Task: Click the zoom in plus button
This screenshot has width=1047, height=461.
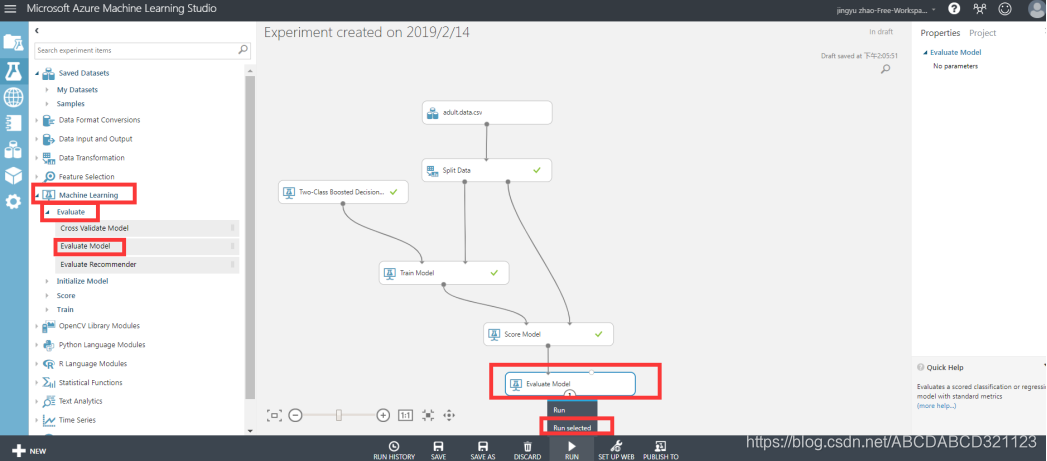Action: [x=383, y=415]
